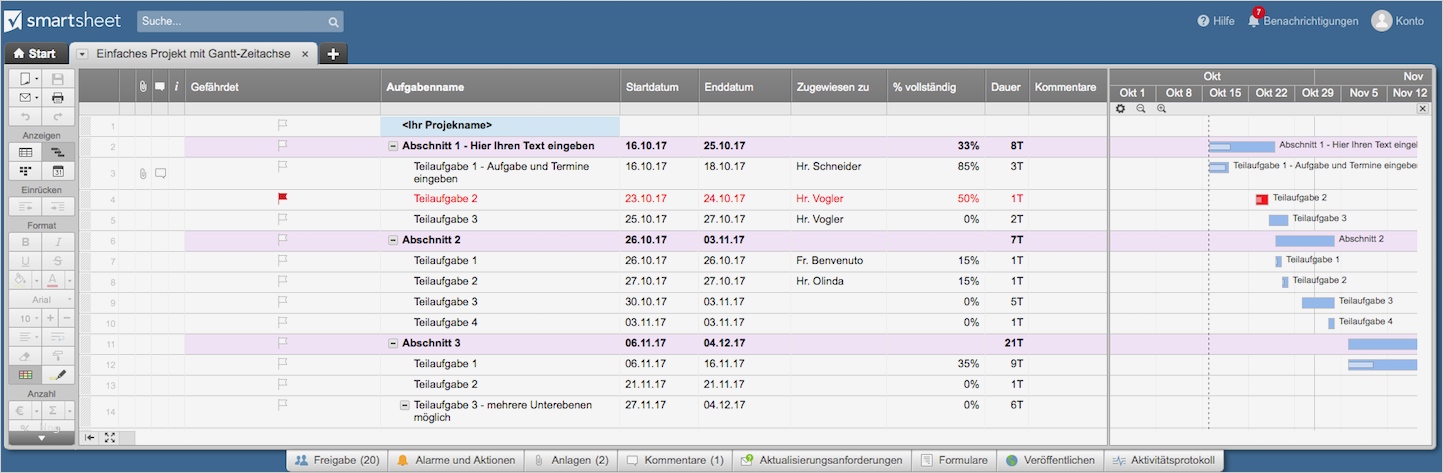Click Veröffentlichen

(x=1050, y=460)
